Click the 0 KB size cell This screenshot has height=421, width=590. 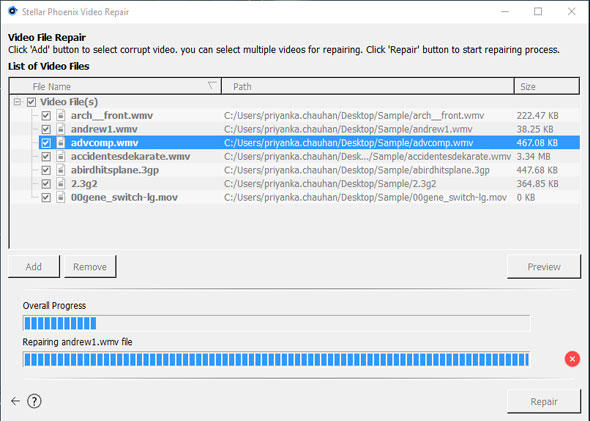525,197
